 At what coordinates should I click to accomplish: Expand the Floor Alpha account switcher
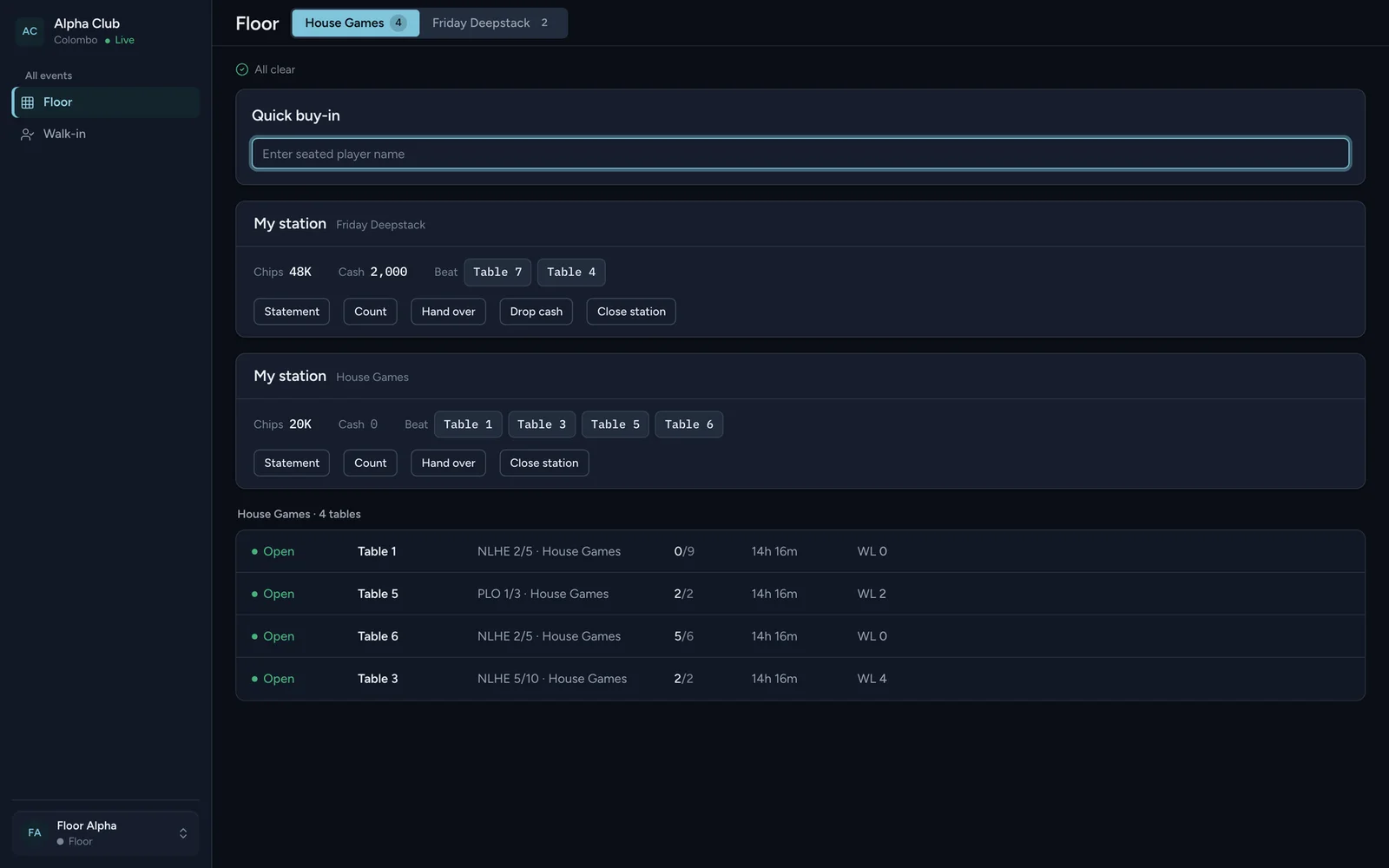pyautogui.click(x=183, y=833)
